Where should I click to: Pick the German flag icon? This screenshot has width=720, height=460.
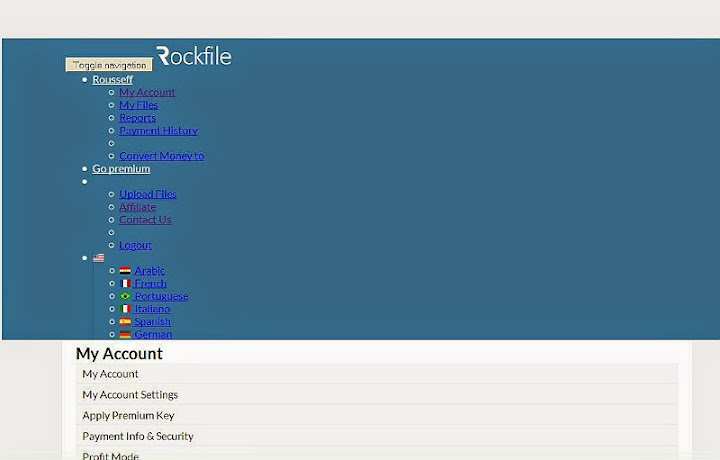click(x=125, y=335)
